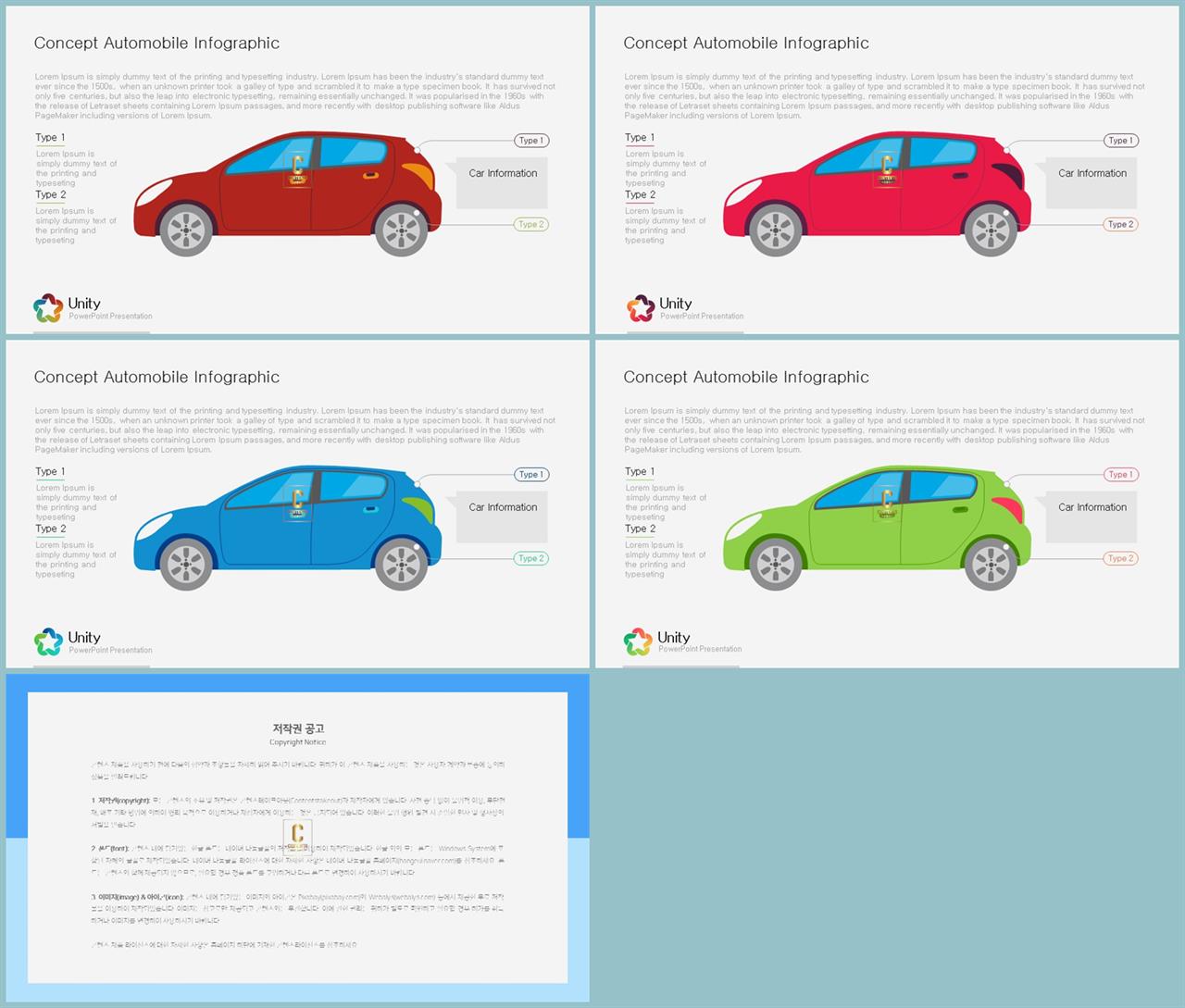The image size is (1185, 1008).
Task: Select Car Information box on dark red car slide
Action: coord(502,182)
